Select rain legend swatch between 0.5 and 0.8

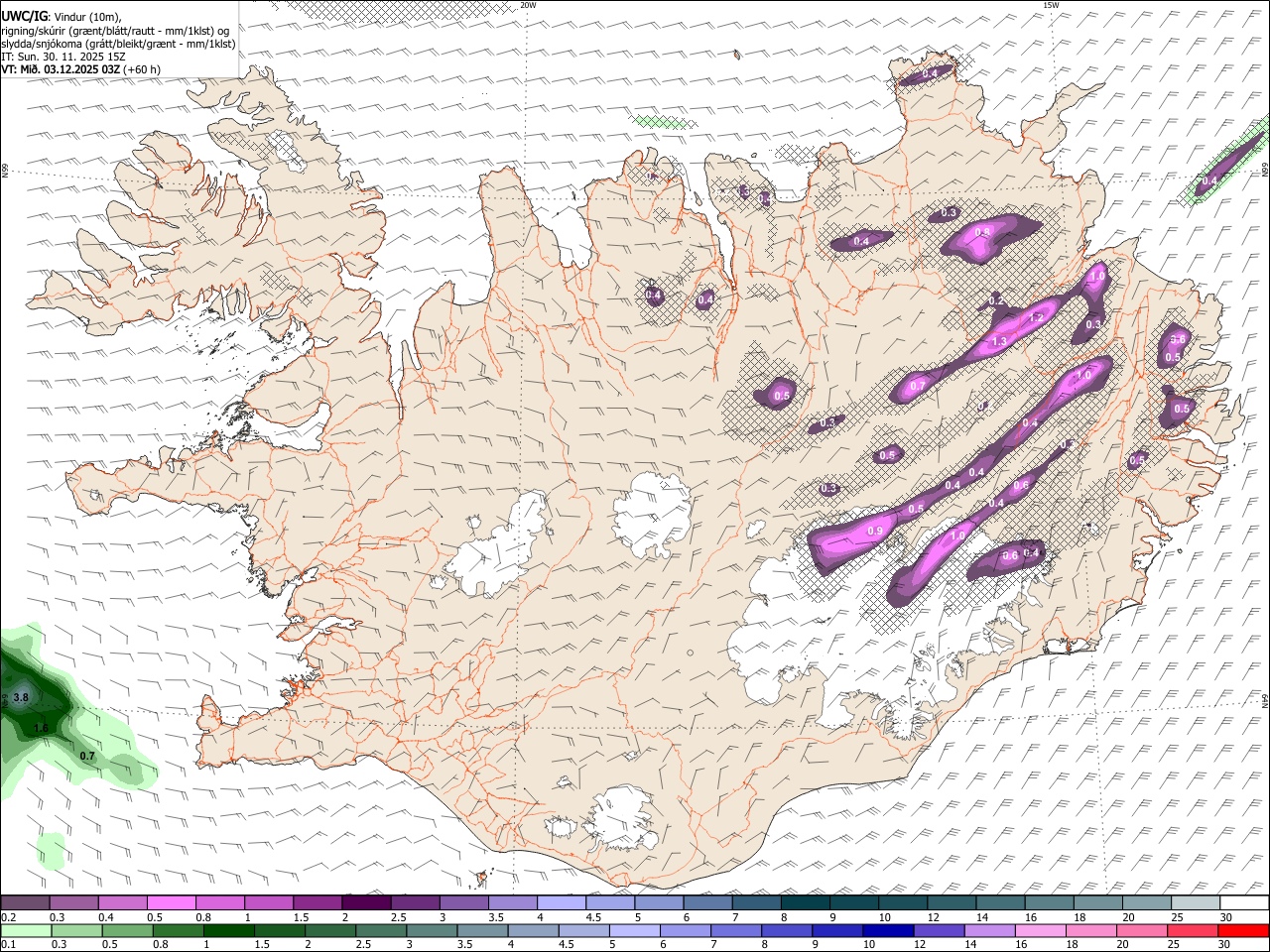pyautogui.click(x=178, y=930)
